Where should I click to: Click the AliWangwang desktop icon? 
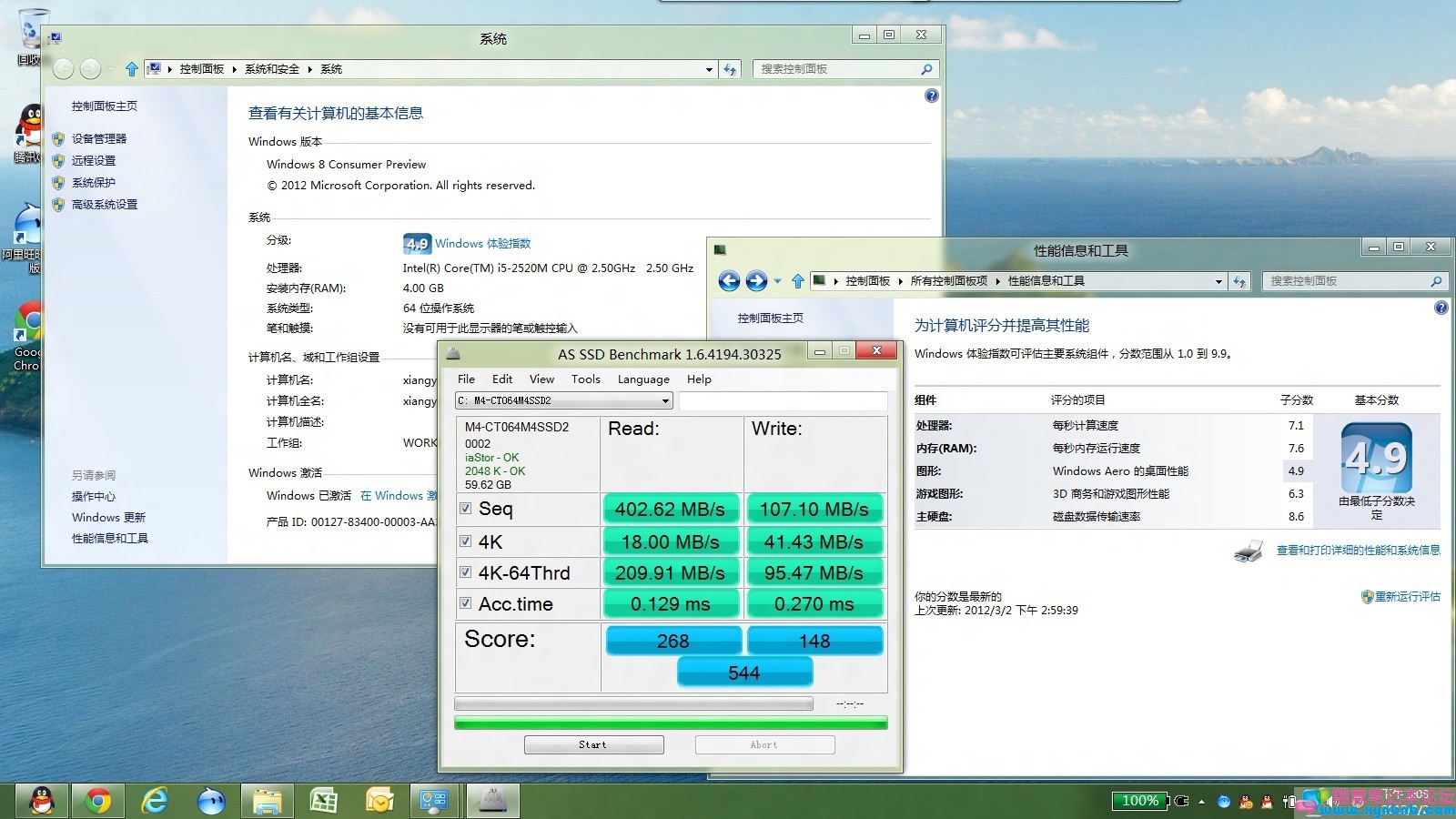coord(25,238)
